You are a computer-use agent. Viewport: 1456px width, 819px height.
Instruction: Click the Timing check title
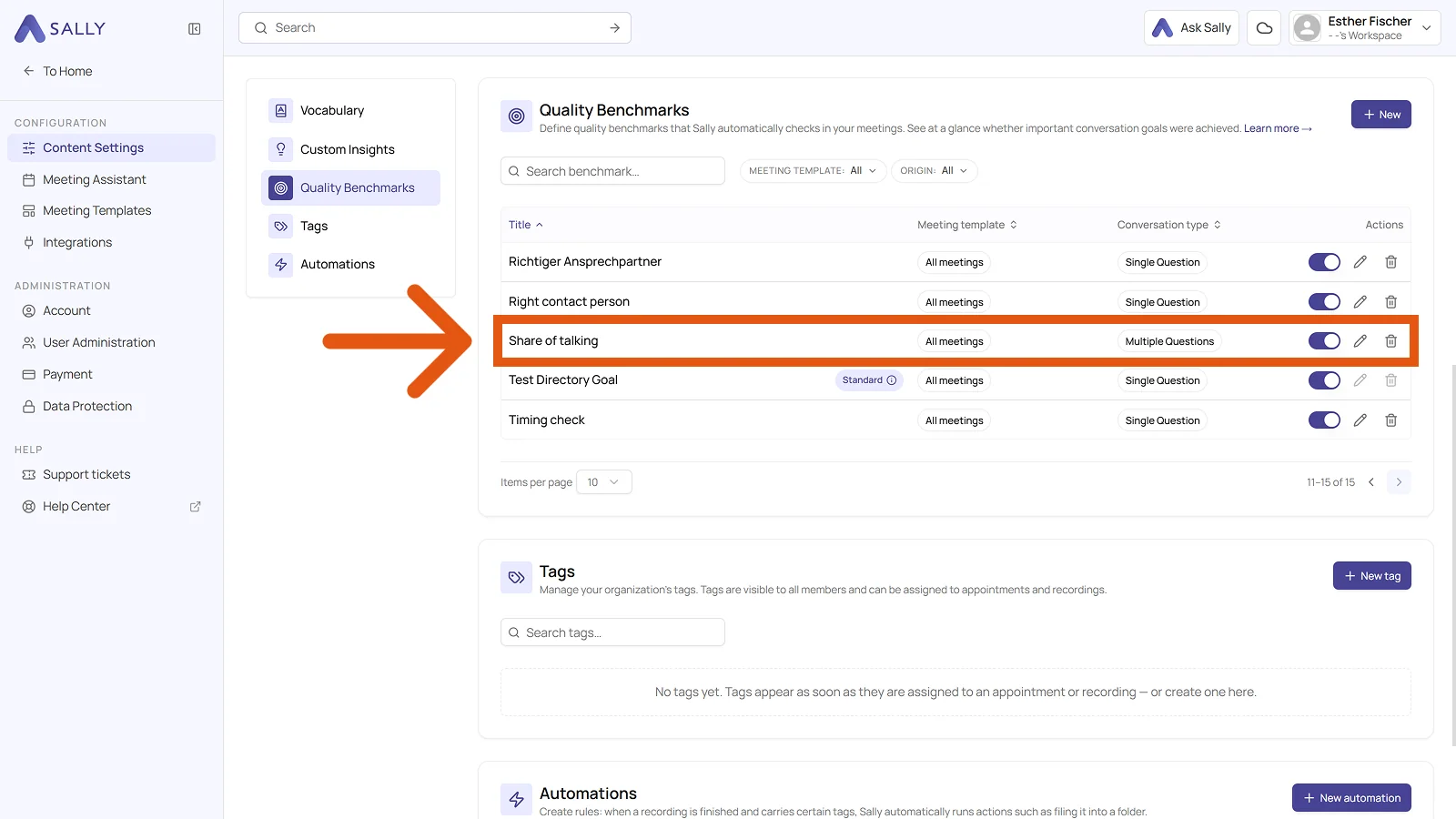pyautogui.click(x=547, y=420)
